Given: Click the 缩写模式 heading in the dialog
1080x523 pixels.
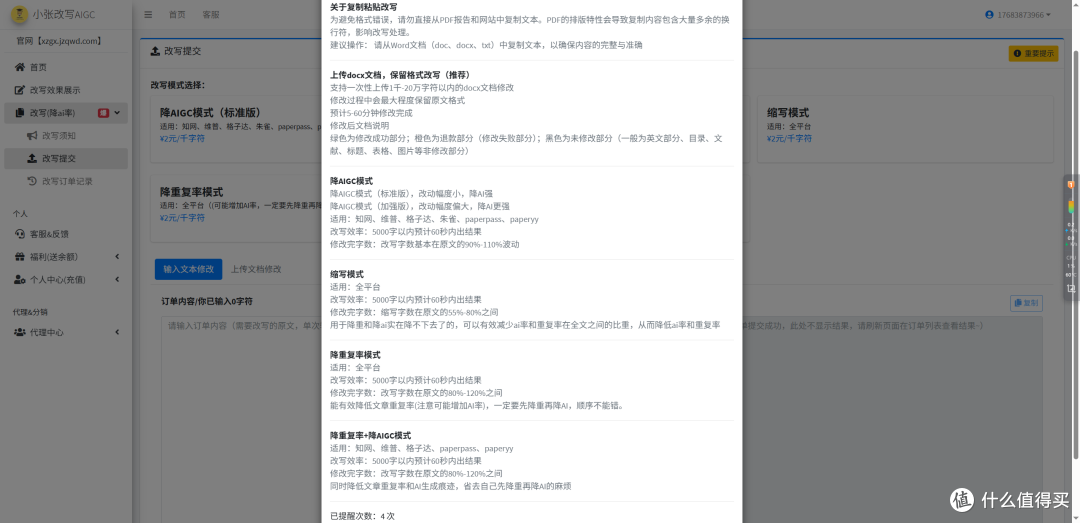Looking at the screenshot, I should (x=347, y=274).
